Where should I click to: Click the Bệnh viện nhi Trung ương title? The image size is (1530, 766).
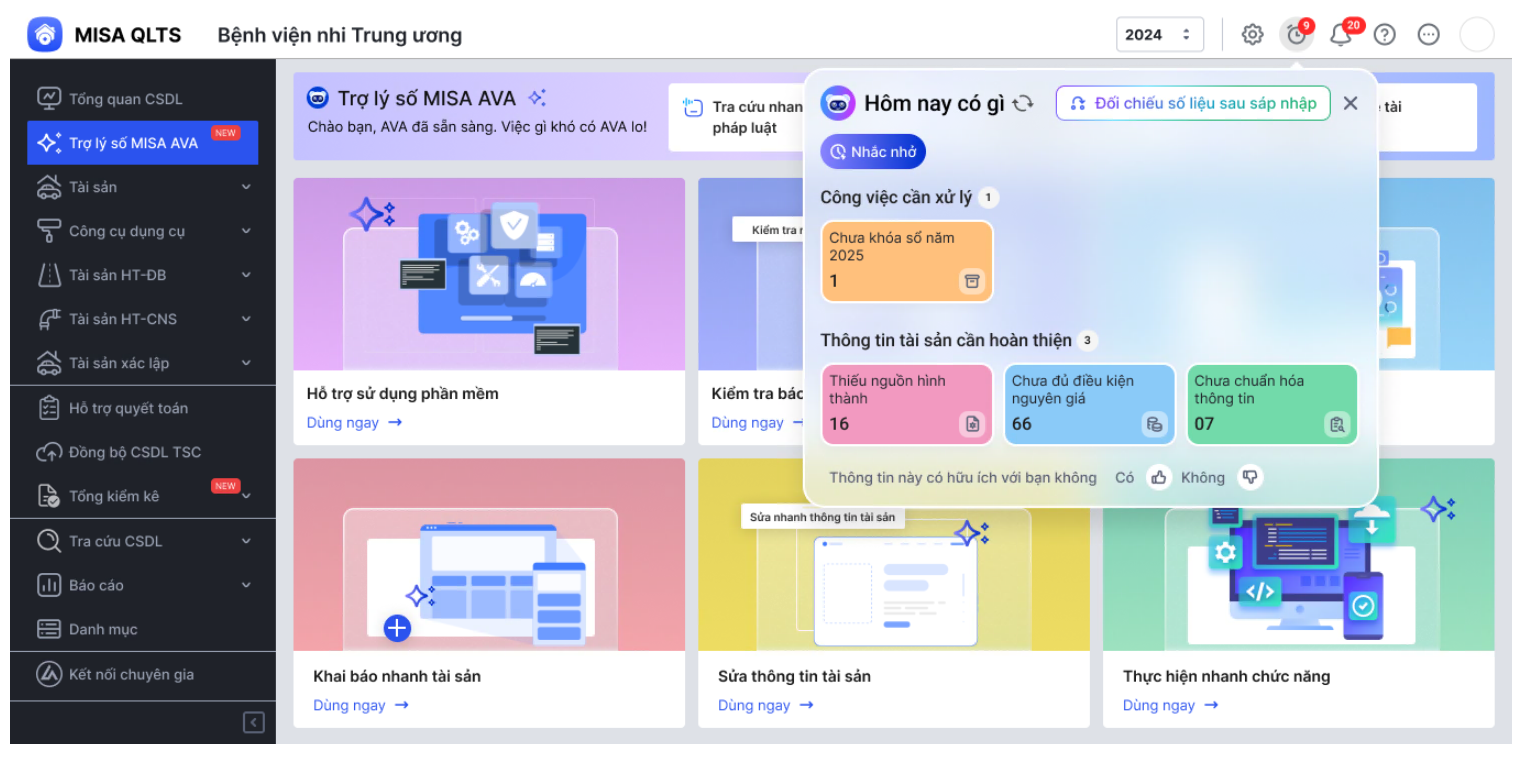(x=340, y=35)
